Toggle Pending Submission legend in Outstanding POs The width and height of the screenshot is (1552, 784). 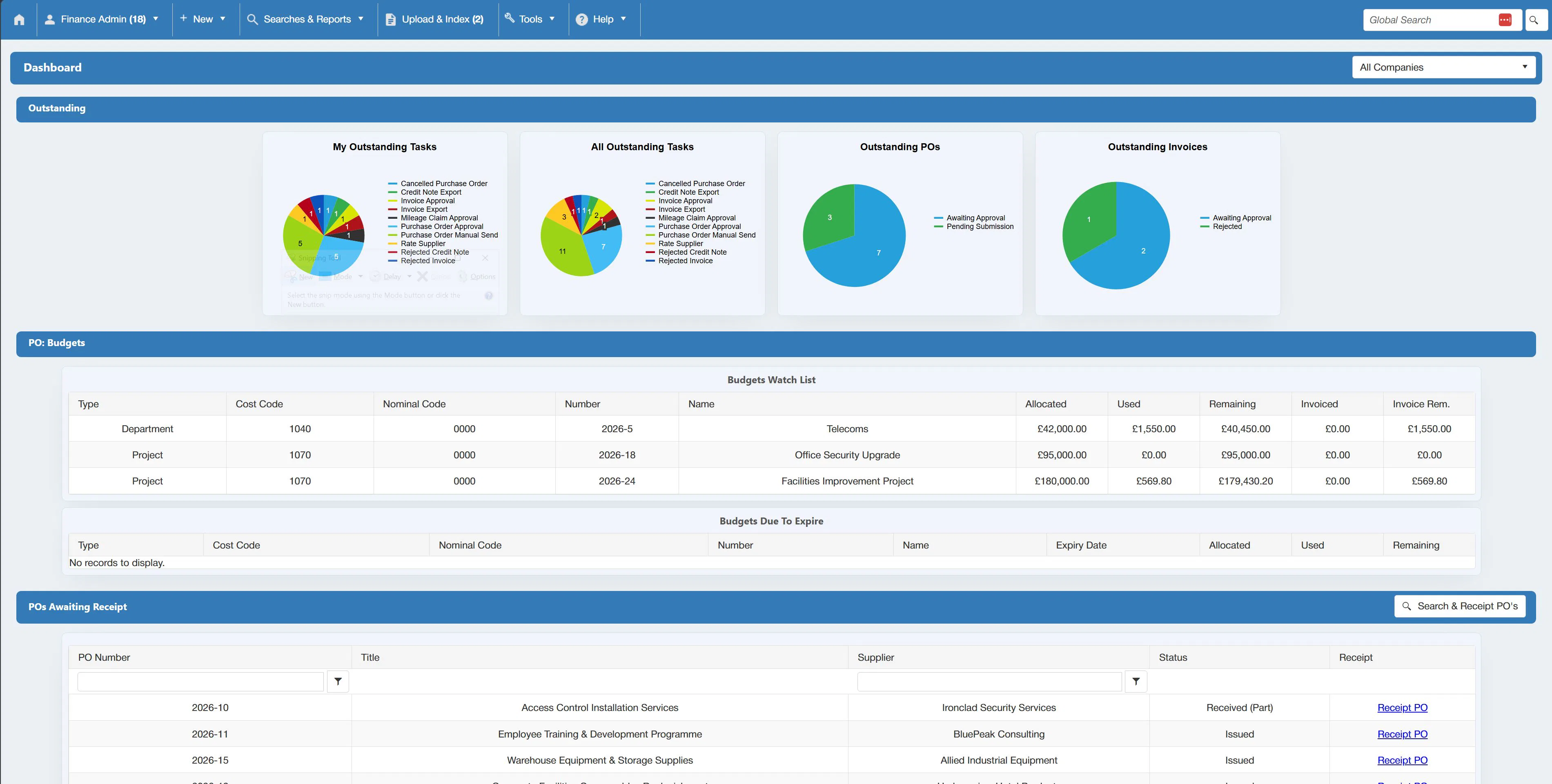click(x=974, y=227)
